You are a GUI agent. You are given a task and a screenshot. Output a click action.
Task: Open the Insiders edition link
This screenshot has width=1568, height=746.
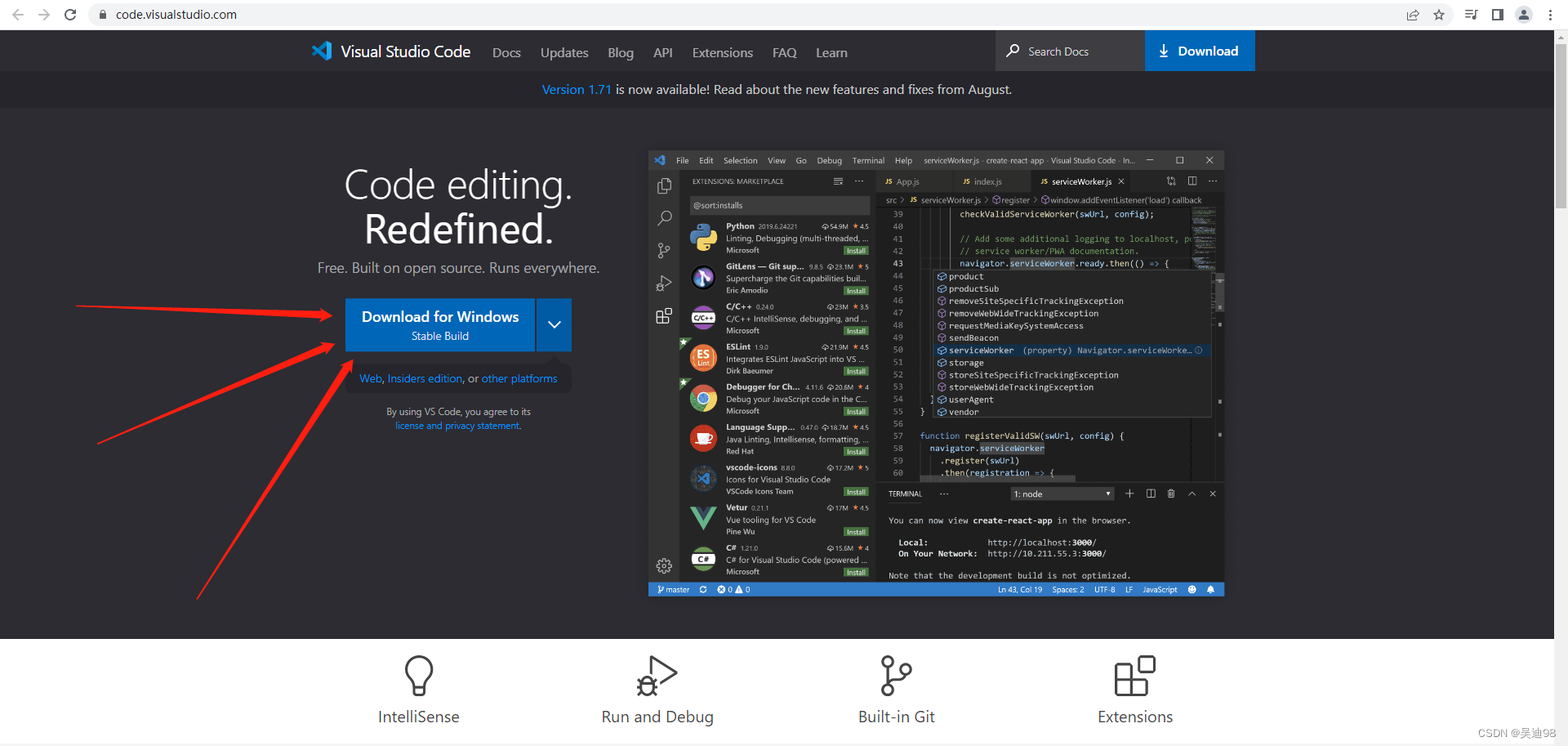point(425,379)
